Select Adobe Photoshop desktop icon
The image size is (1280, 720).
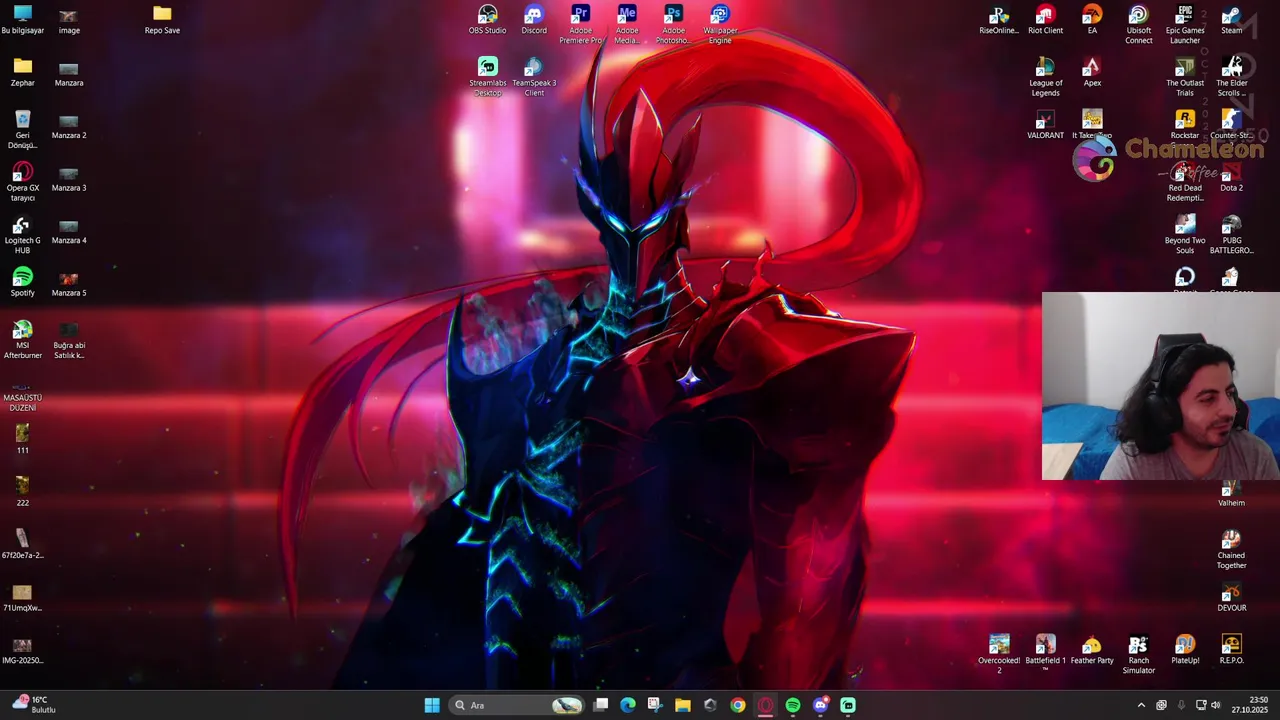click(673, 24)
